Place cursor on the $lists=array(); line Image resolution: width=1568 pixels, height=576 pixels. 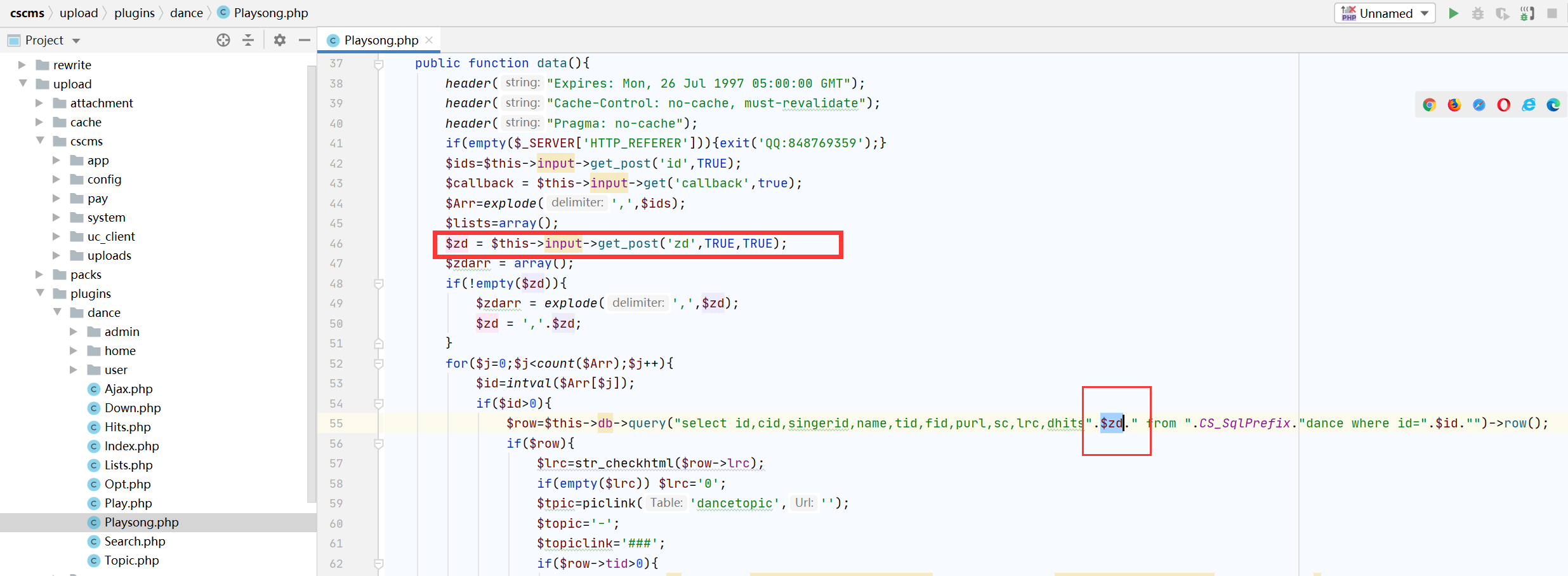point(501,224)
